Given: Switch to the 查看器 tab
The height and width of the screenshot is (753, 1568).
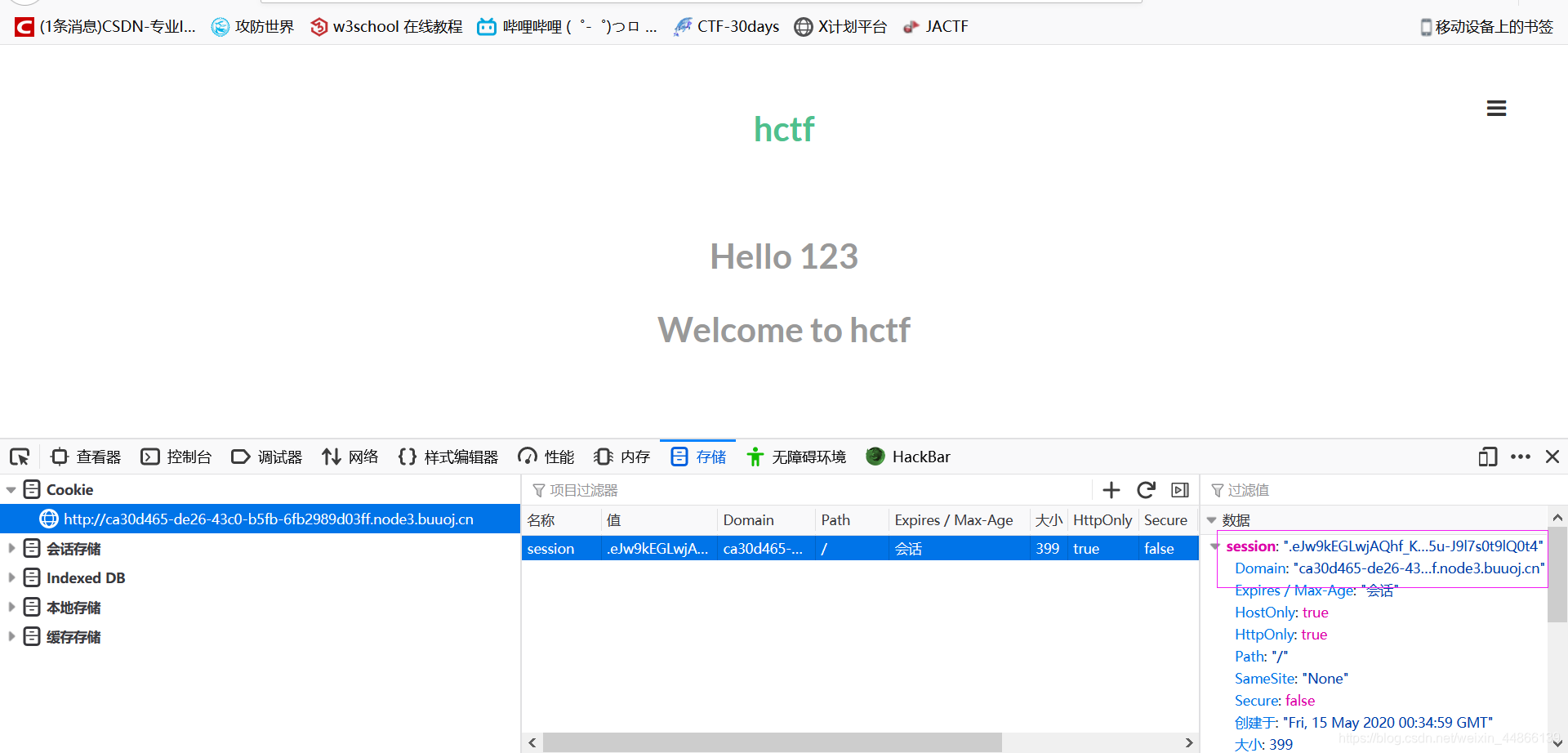Looking at the screenshot, I should coord(86,457).
